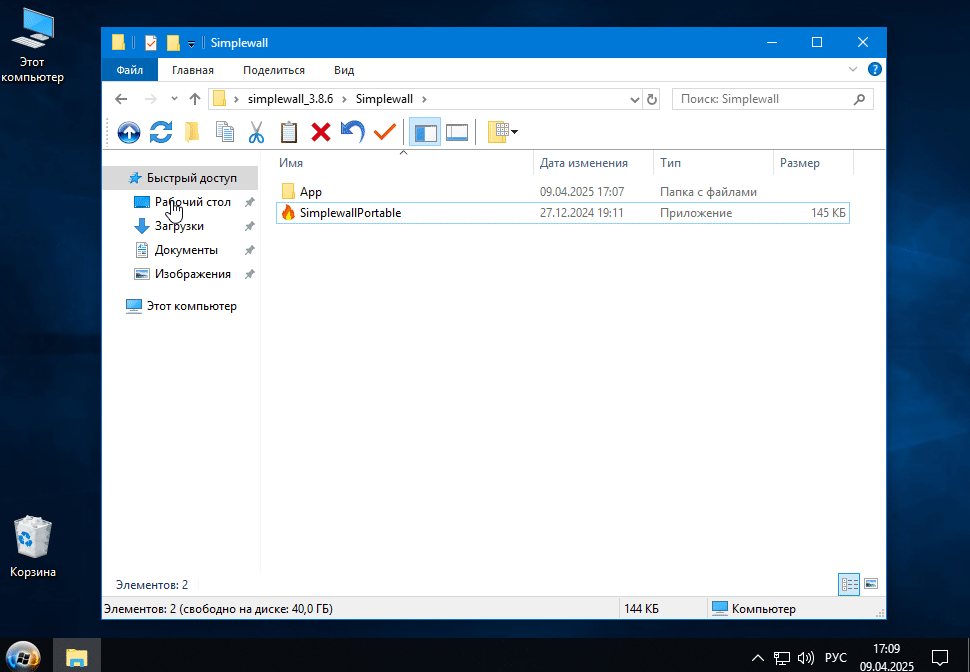Image resolution: width=970 pixels, height=672 pixels.
Task: Open the folder view options dropdown
Action: pos(502,132)
